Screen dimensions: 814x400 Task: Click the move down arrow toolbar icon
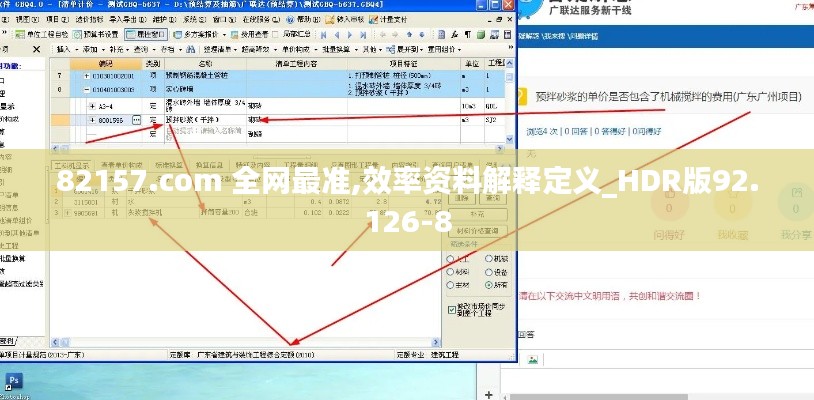tap(422, 35)
